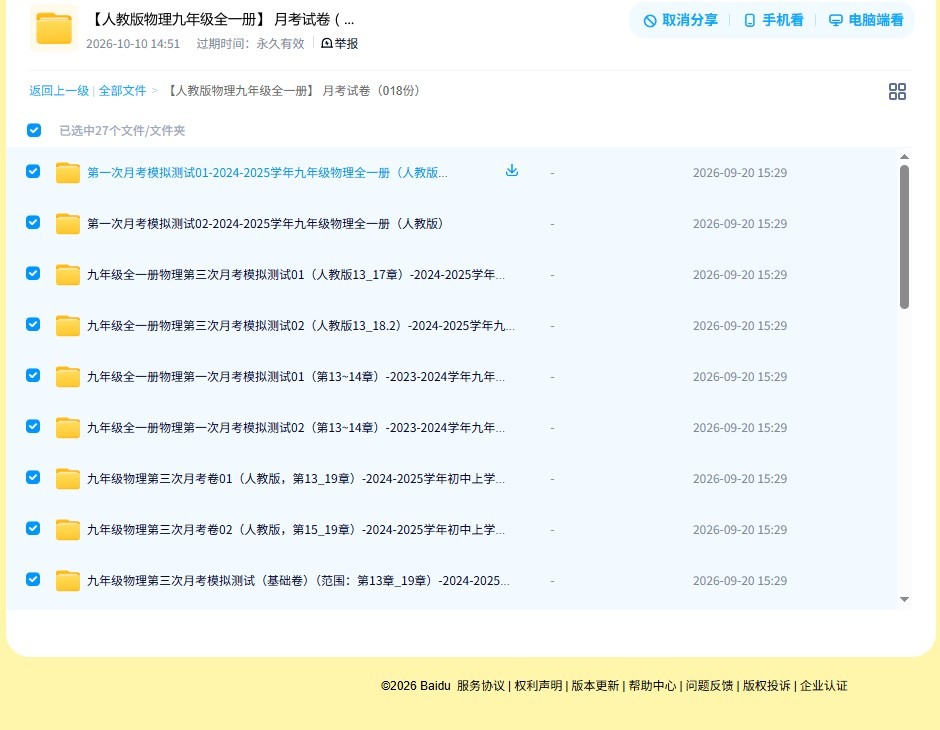The height and width of the screenshot is (730, 940).
Task: Open folder 第一次月考模拟测试01-2024-2025学年九年级物理全一册
Action: (x=267, y=173)
